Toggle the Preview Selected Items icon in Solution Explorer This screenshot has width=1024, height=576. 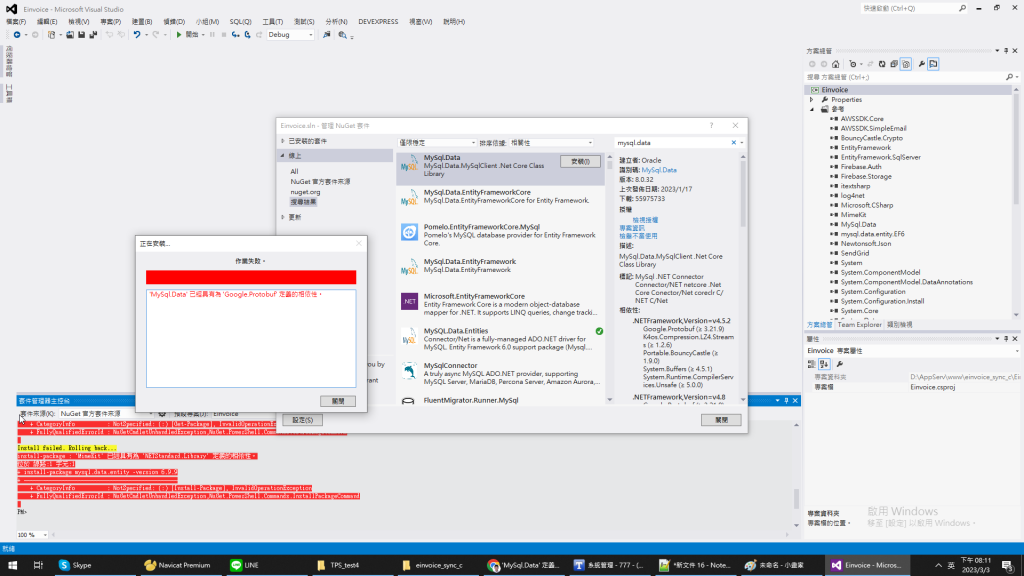(x=933, y=64)
